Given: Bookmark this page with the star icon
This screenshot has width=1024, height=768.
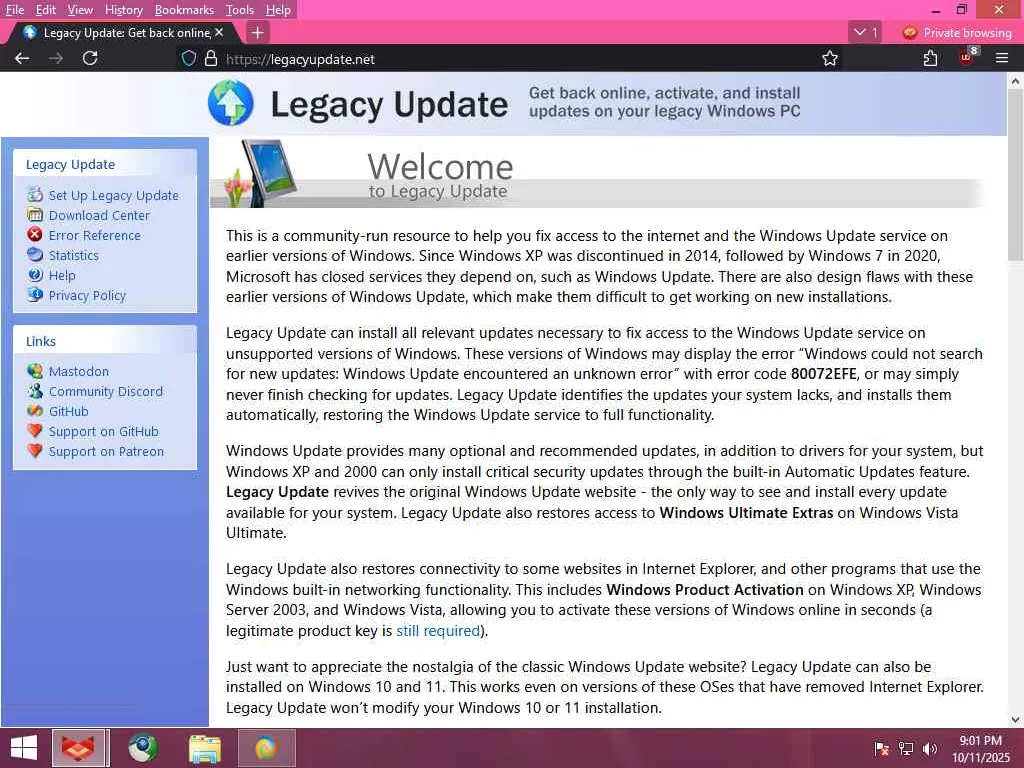Looking at the screenshot, I should [x=830, y=59].
